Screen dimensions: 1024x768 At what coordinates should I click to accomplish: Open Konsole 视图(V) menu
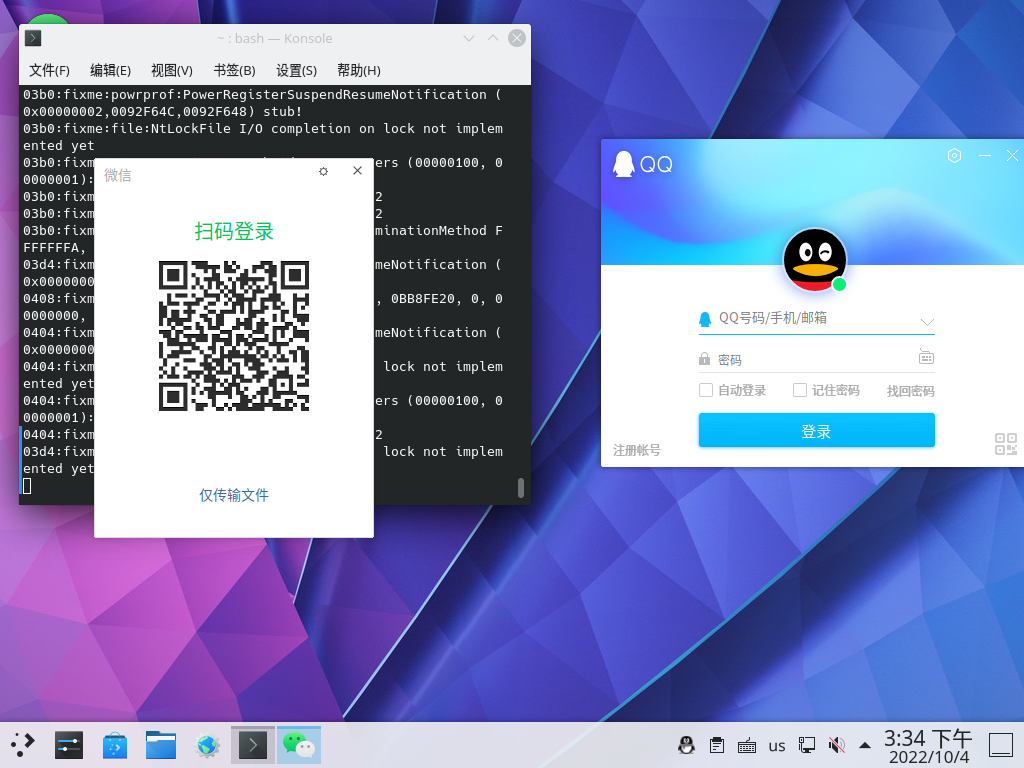click(x=172, y=71)
